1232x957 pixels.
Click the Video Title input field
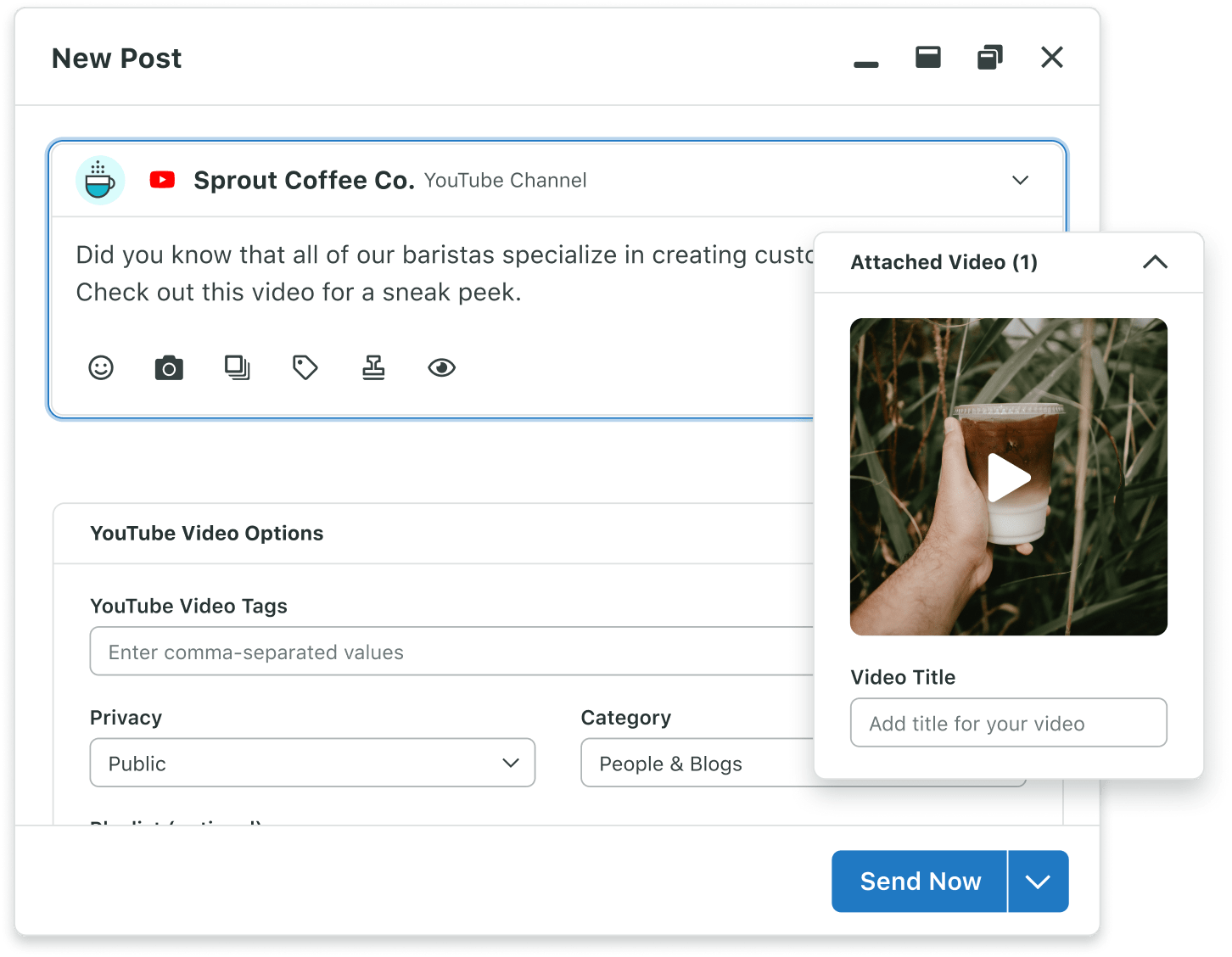coord(1008,723)
